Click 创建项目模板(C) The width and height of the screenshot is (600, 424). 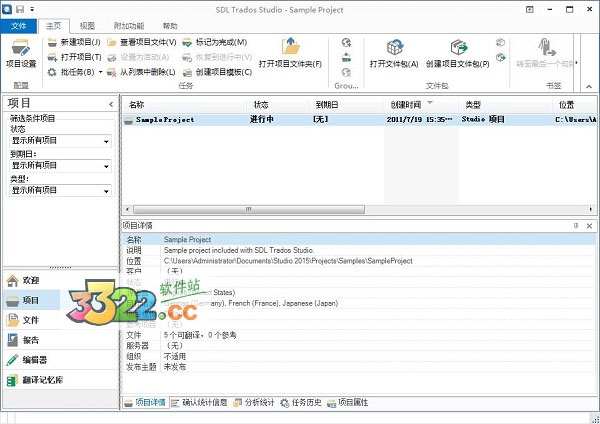tap(217, 72)
